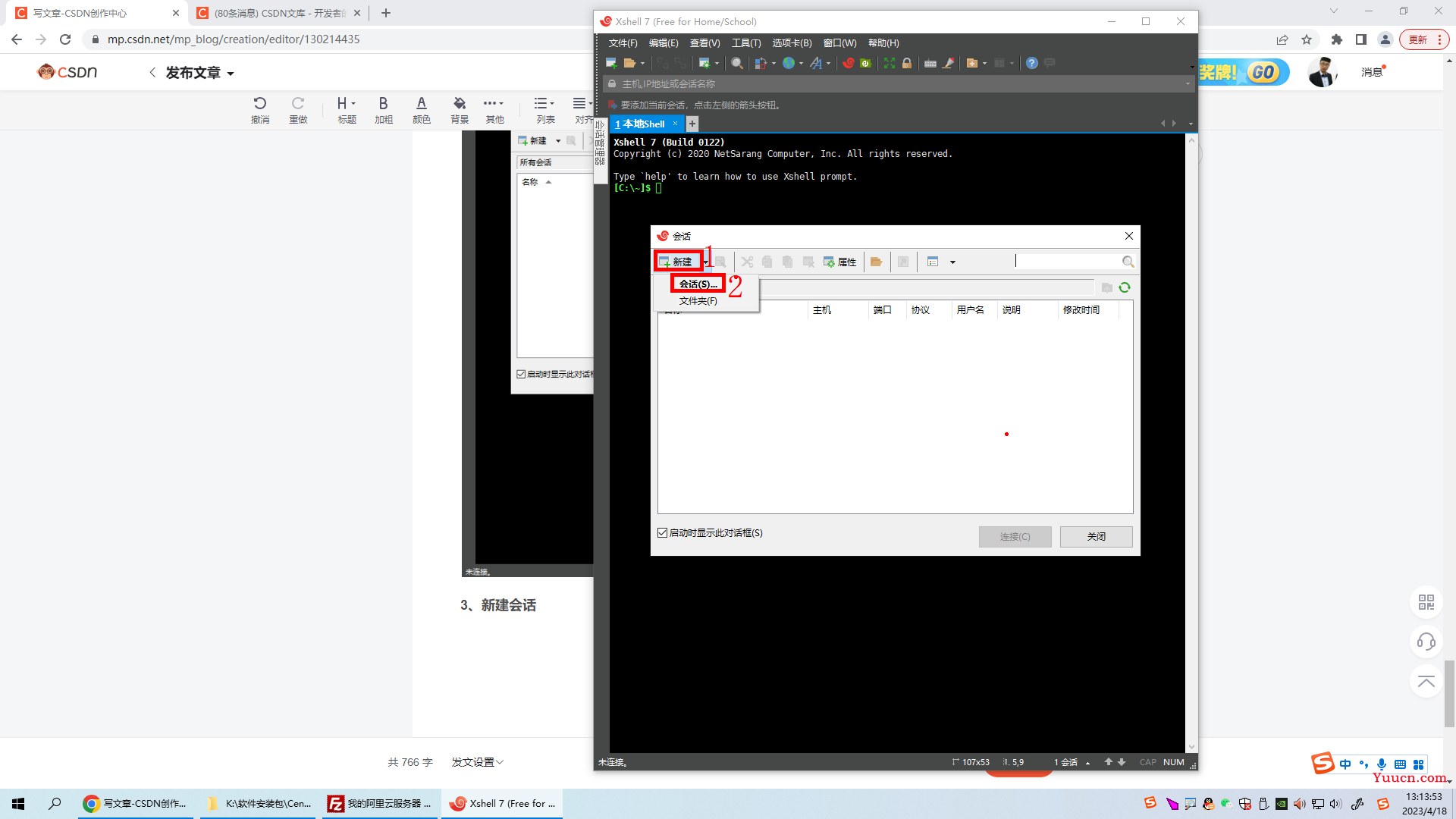Open the 帮助(H) menu in Xshell
This screenshot has width=1456, height=819.
click(x=883, y=43)
